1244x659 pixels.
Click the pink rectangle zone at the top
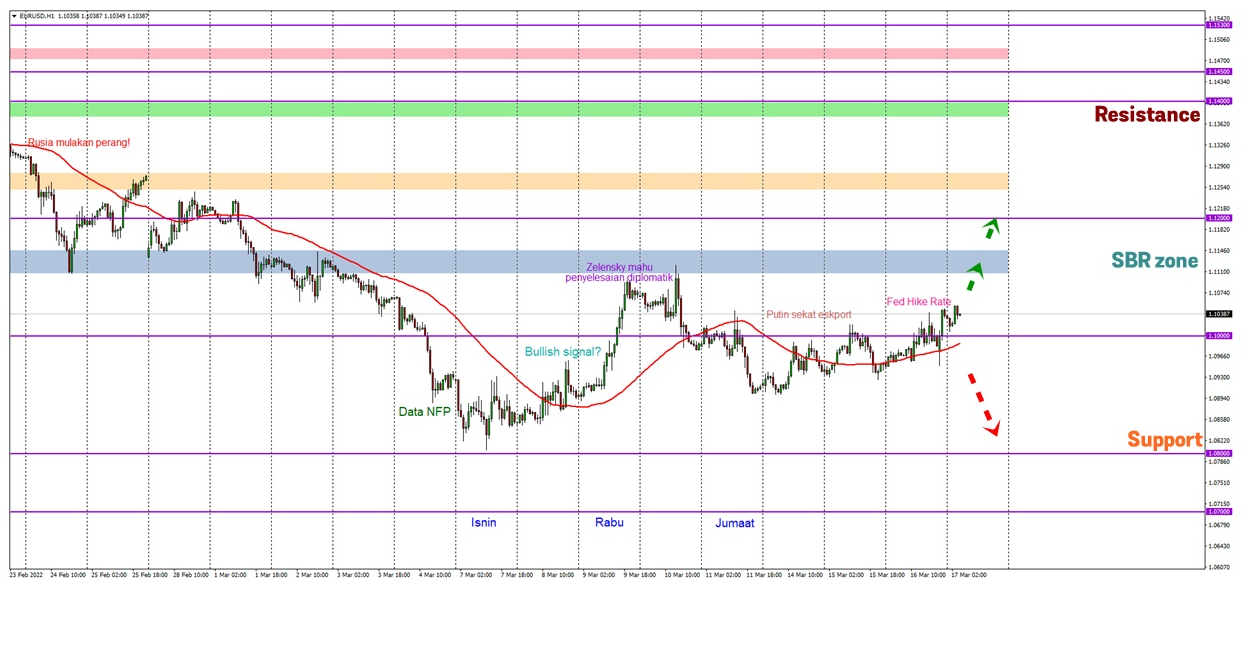(508, 53)
